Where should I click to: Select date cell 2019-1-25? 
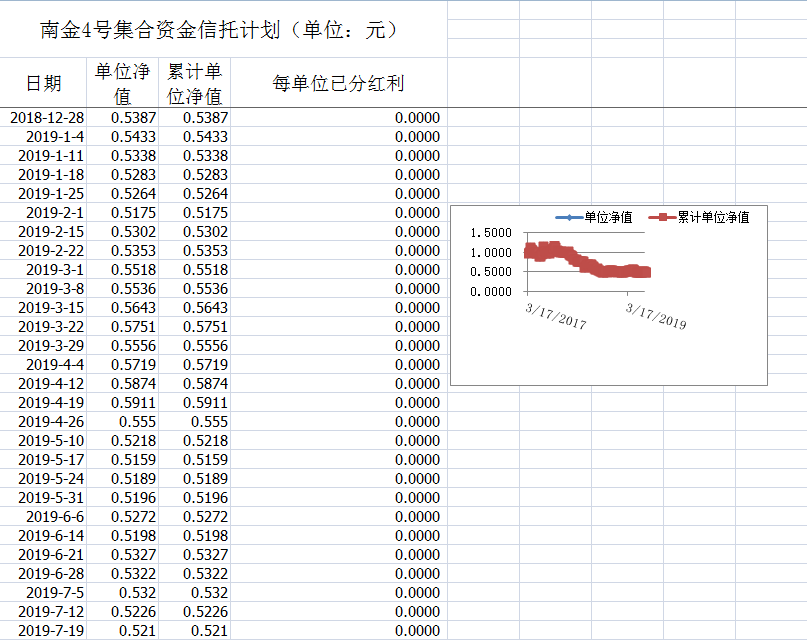click(43, 193)
